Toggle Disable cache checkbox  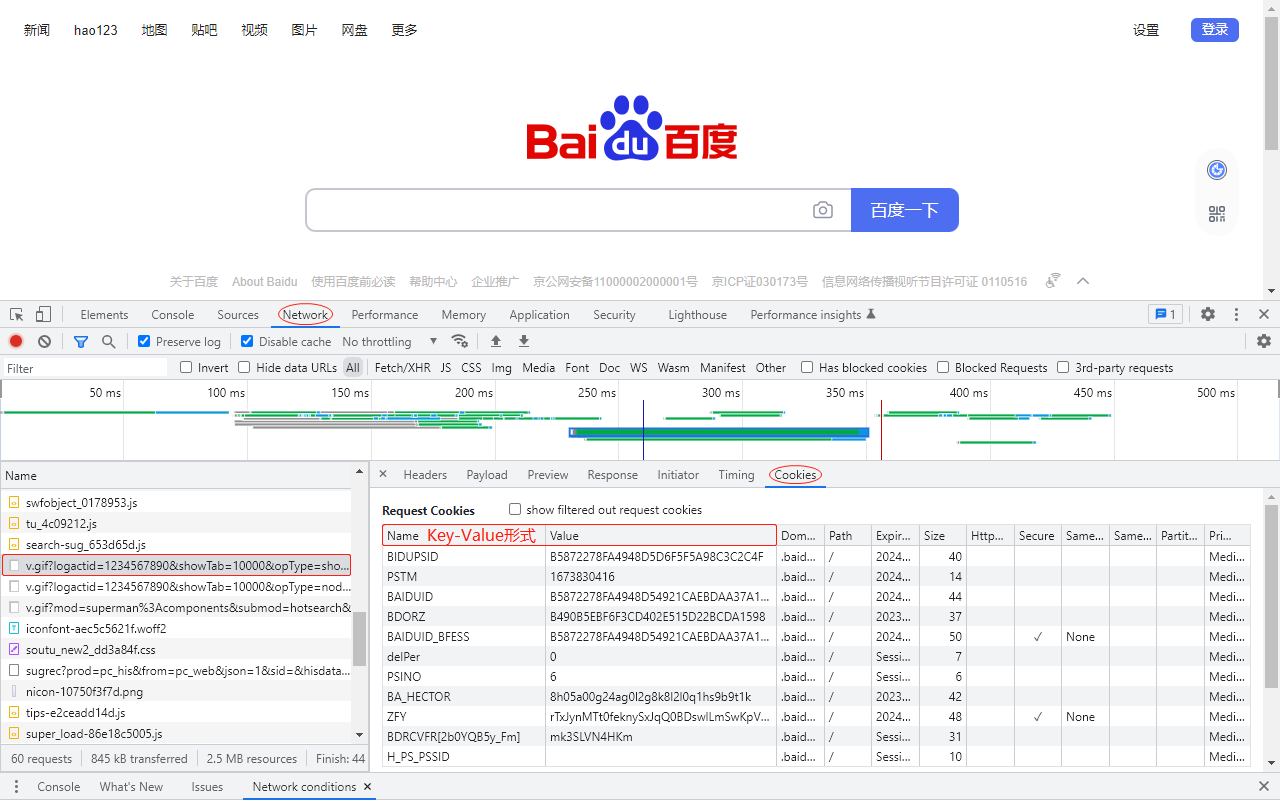(247, 341)
